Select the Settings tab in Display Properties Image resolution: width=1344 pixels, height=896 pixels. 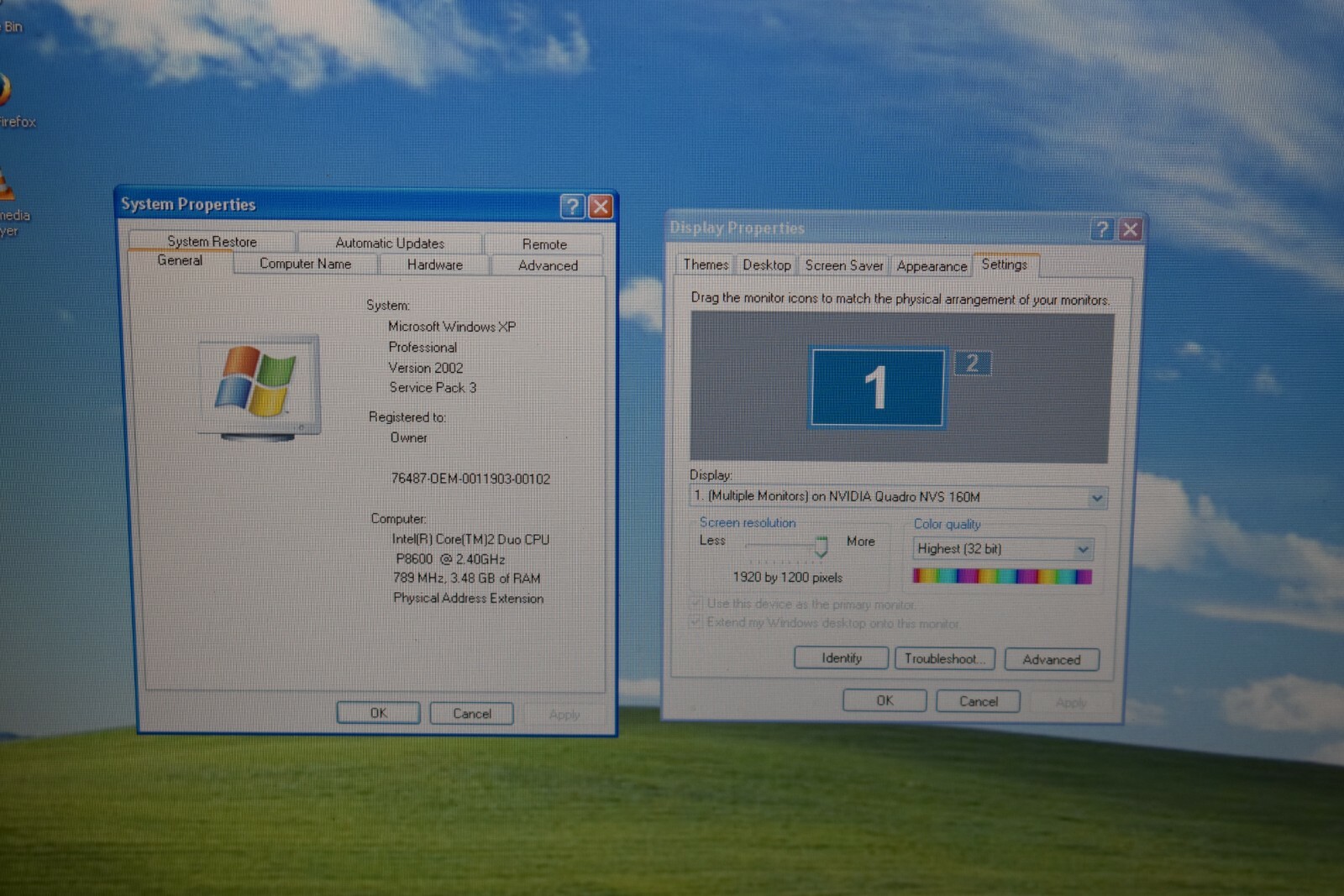coord(1005,265)
